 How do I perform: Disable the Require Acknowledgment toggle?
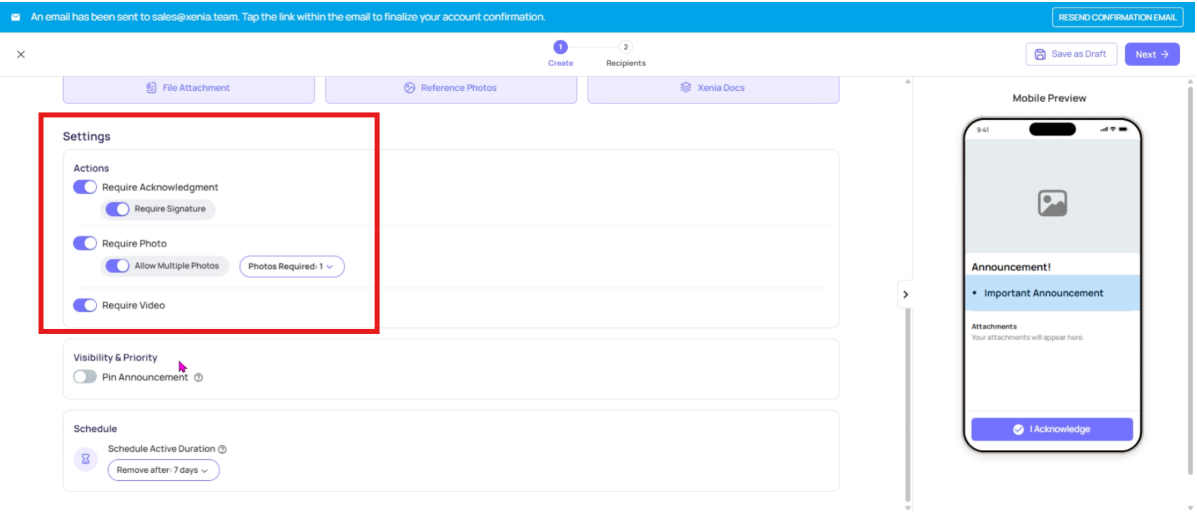(85, 187)
